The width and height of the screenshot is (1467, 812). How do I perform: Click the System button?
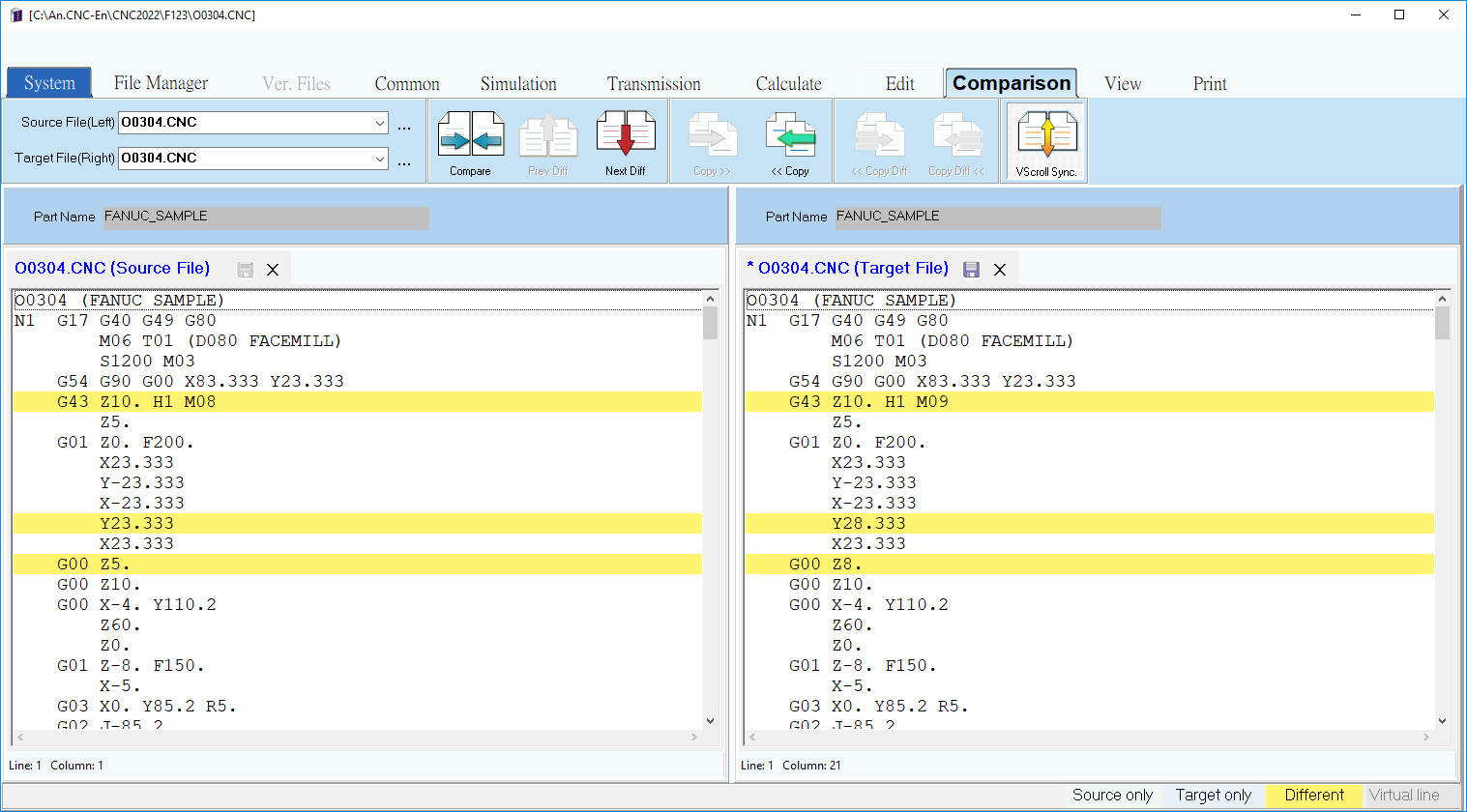pos(49,83)
